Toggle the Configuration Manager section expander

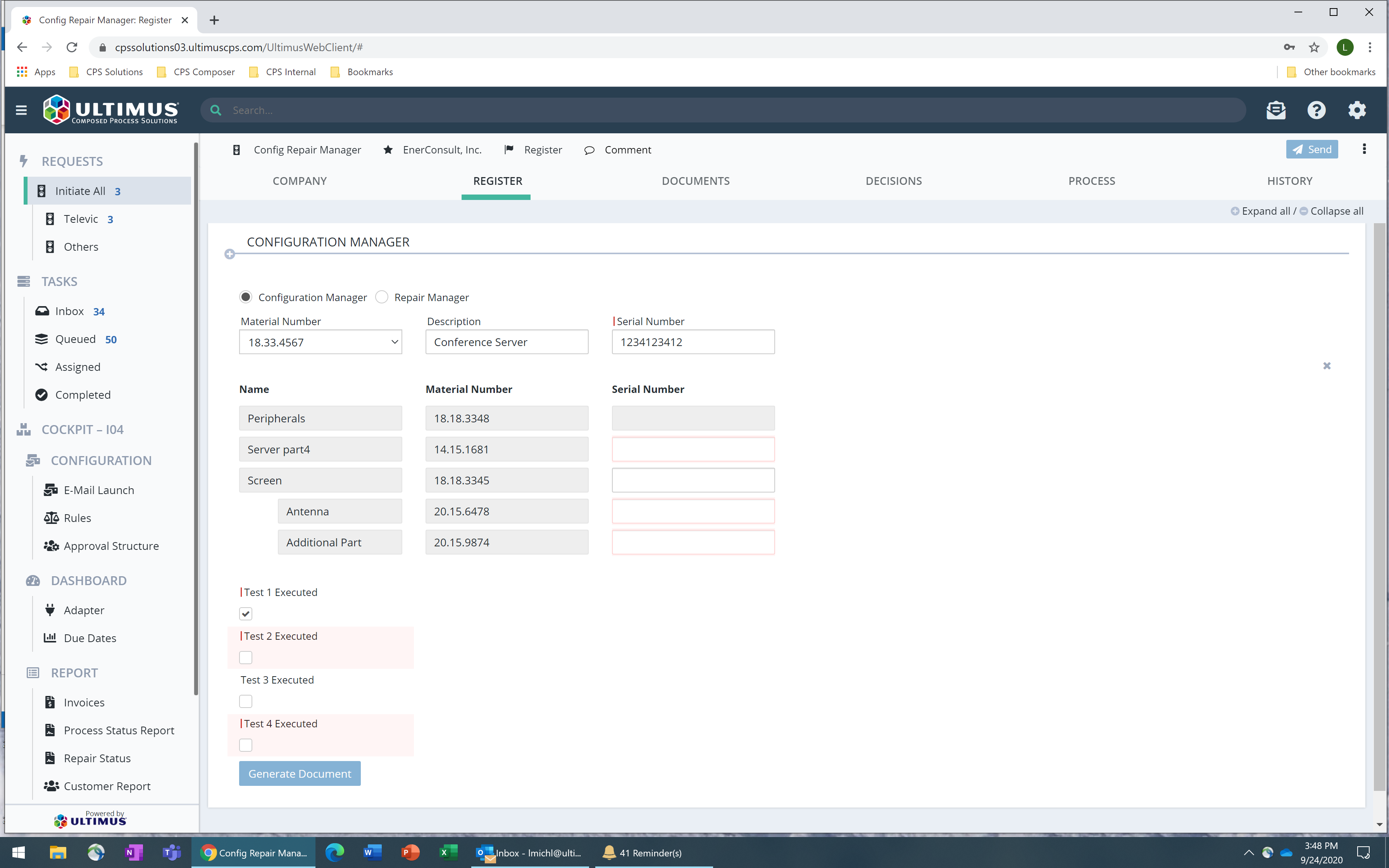point(229,254)
